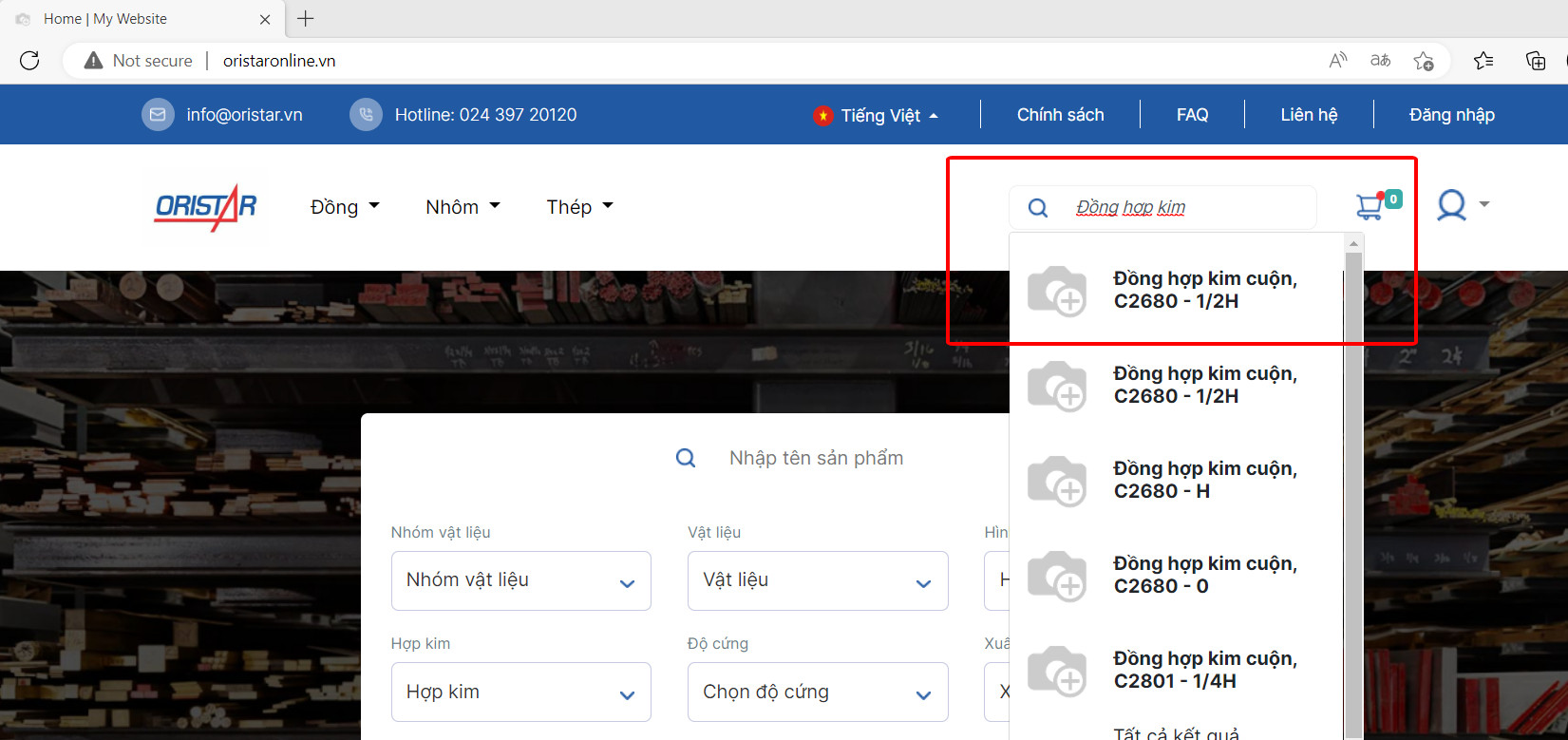This screenshot has height=740, width=1568.
Task: Open the Tiếng Việt language dropdown
Action: point(876,115)
